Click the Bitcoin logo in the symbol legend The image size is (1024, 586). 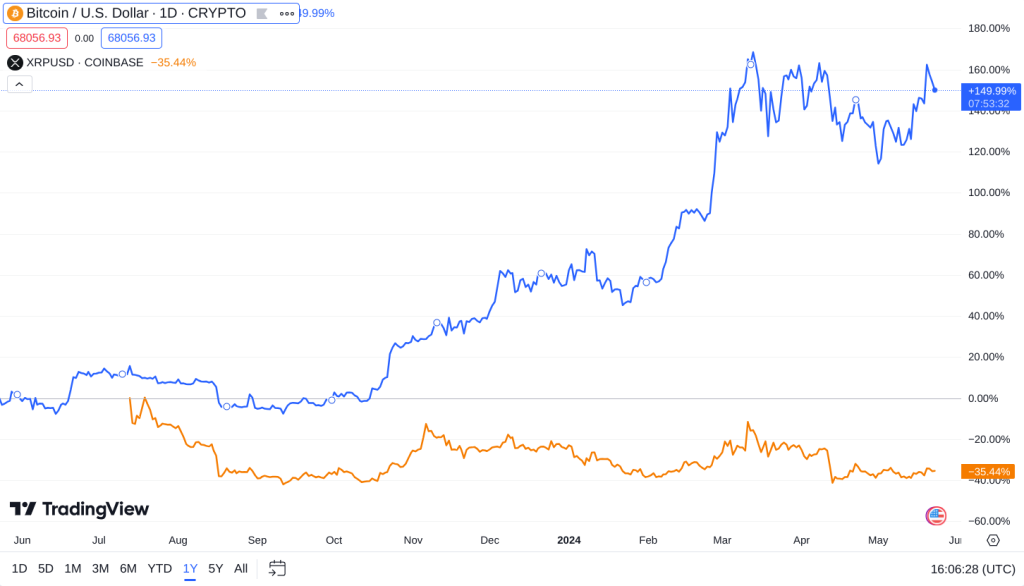click(x=14, y=13)
